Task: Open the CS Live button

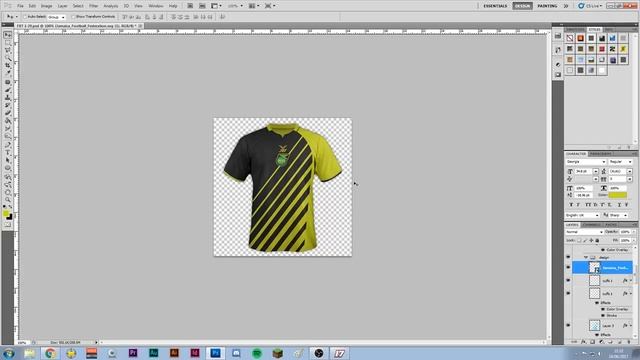Action: point(589,6)
